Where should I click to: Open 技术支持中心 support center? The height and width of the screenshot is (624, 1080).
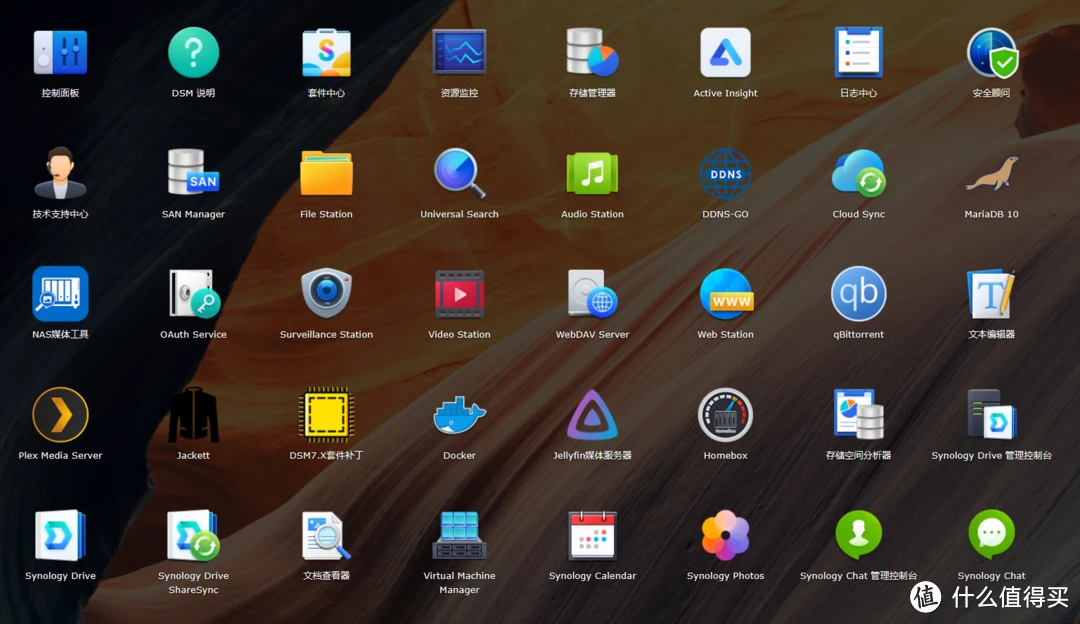[61, 174]
